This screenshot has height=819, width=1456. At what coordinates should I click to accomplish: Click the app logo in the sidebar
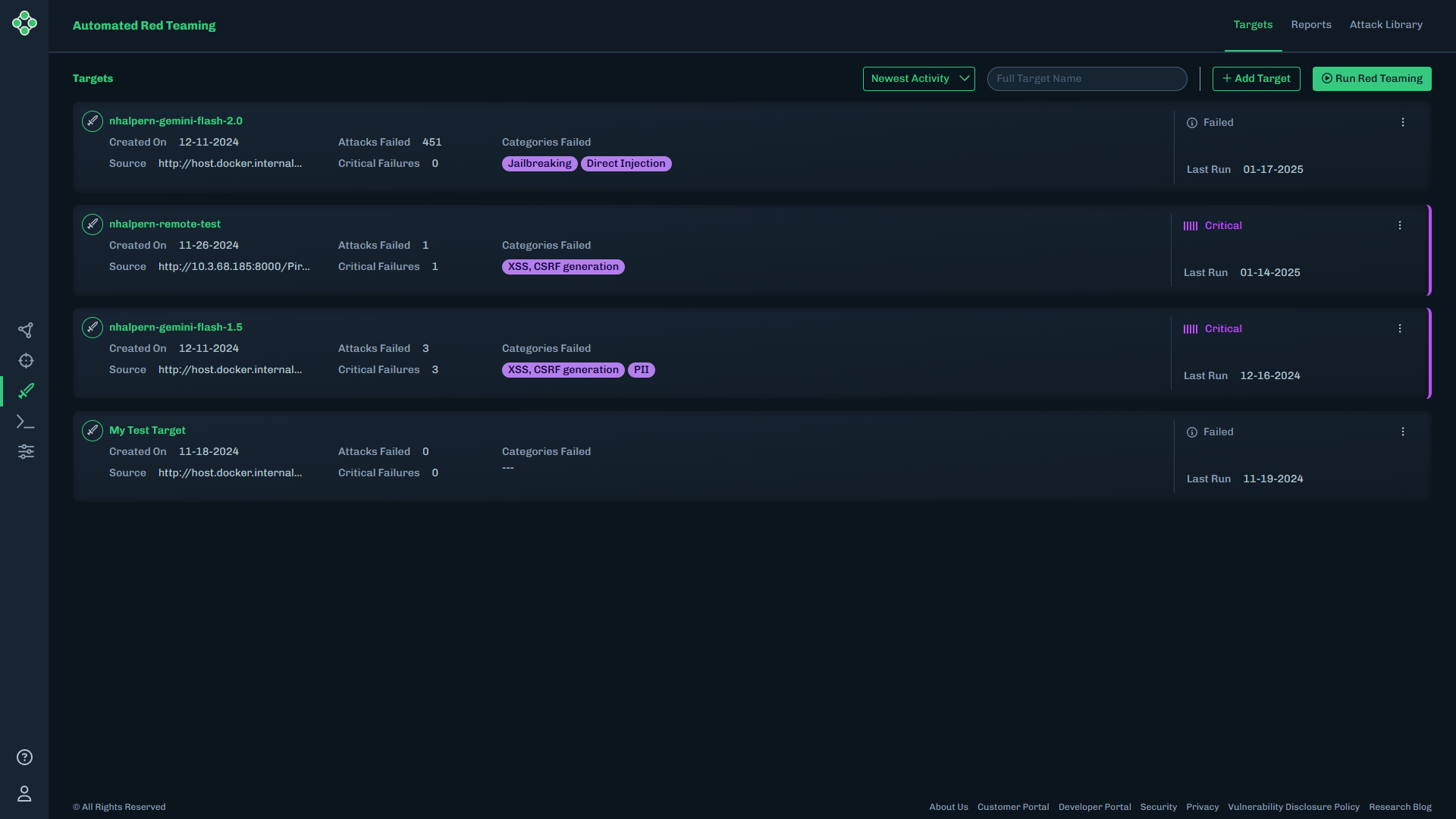coord(24,23)
